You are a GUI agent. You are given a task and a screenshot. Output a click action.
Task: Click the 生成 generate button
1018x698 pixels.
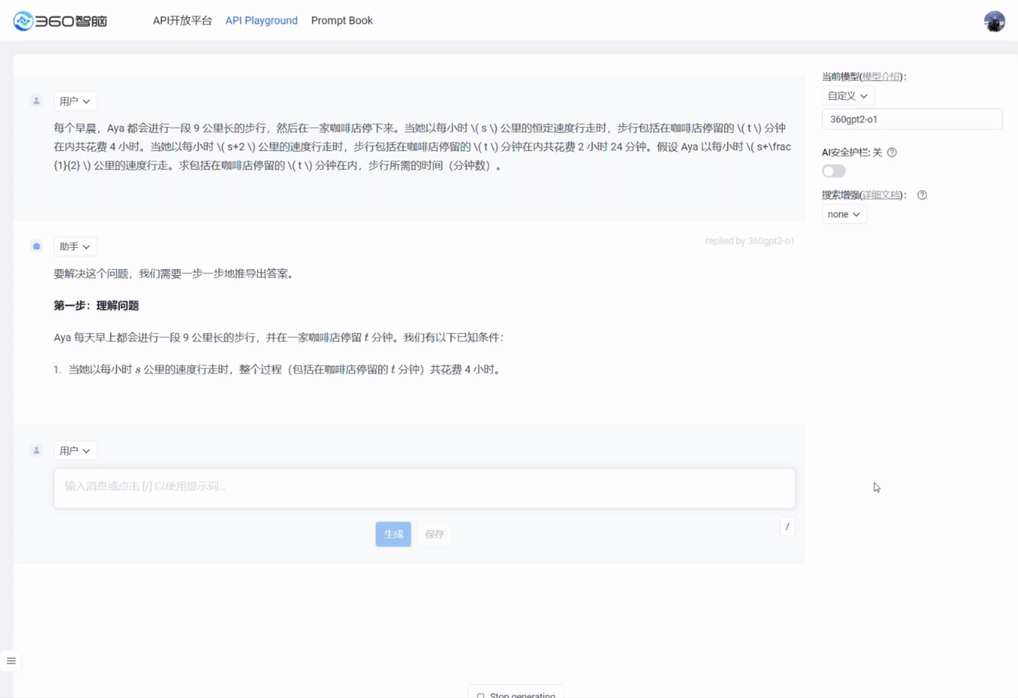tap(392, 534)
